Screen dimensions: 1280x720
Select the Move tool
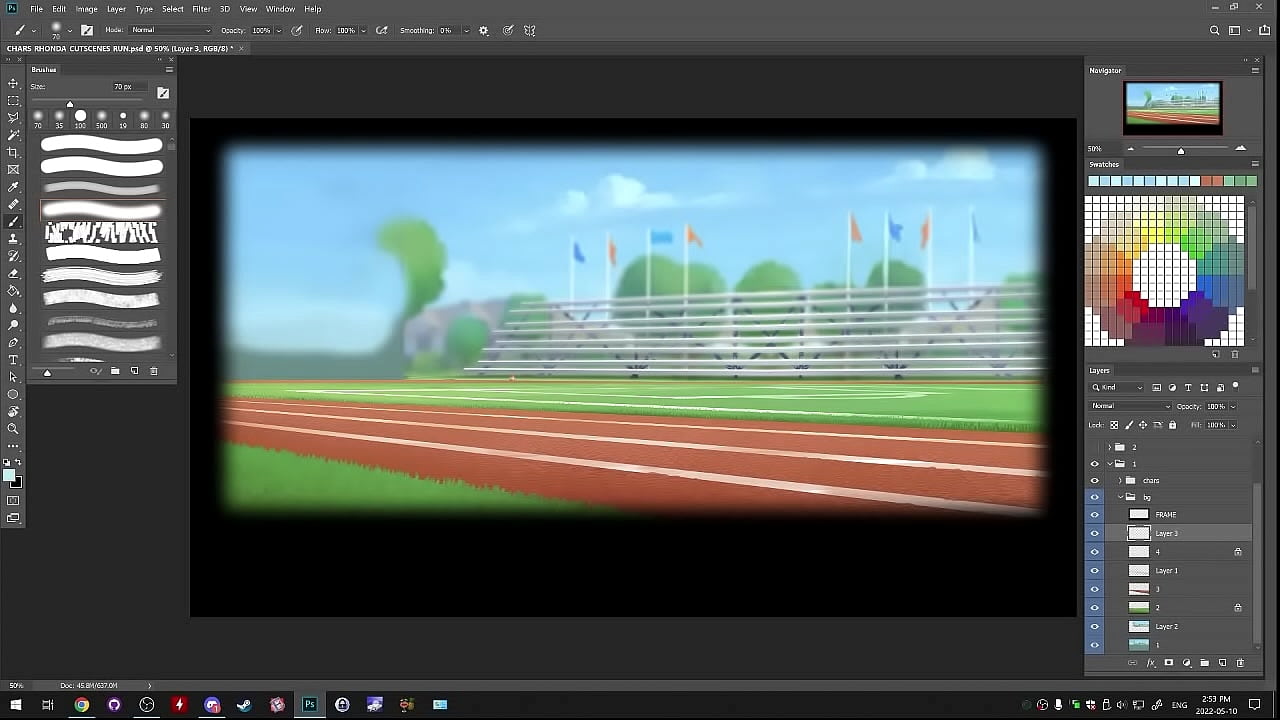pyautogui.click(x=13, y=83)
